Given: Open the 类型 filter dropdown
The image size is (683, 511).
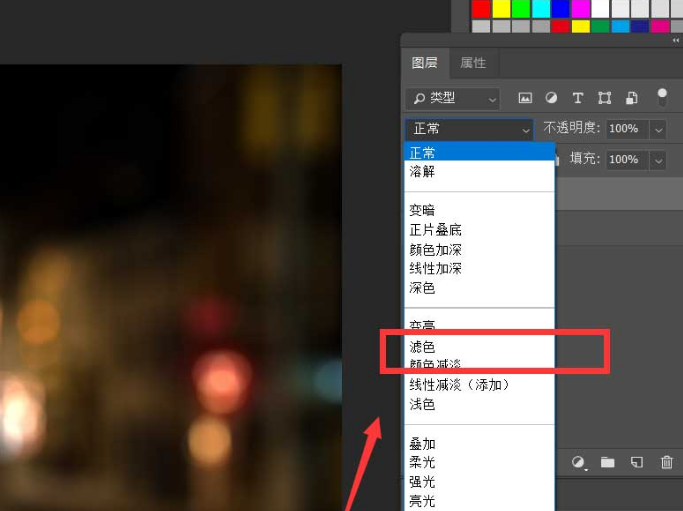Looking at the screenshot, I should tap(453, 98).
